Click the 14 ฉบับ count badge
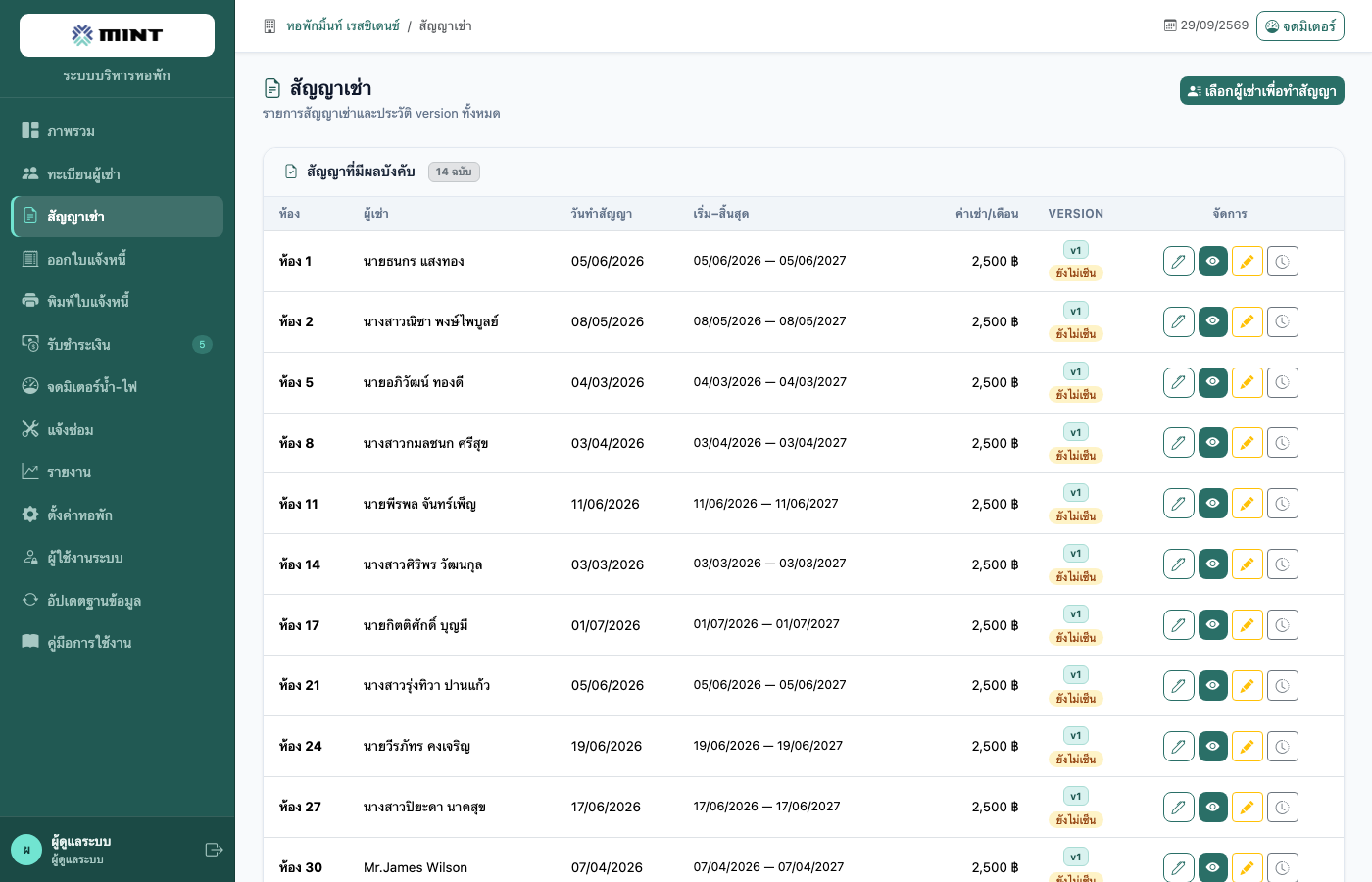1372x882 pixels. pos(454,172)
